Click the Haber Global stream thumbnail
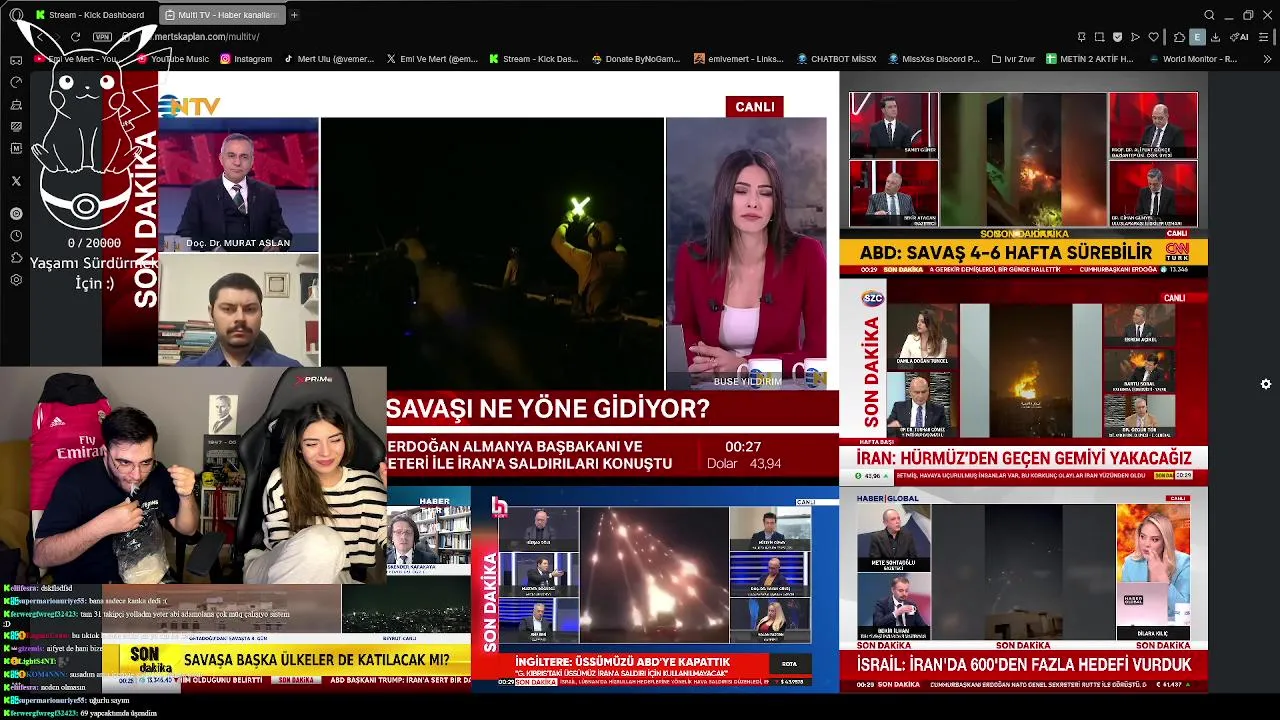Screen dimensions: 1280x720 [x=1023, y=589]
